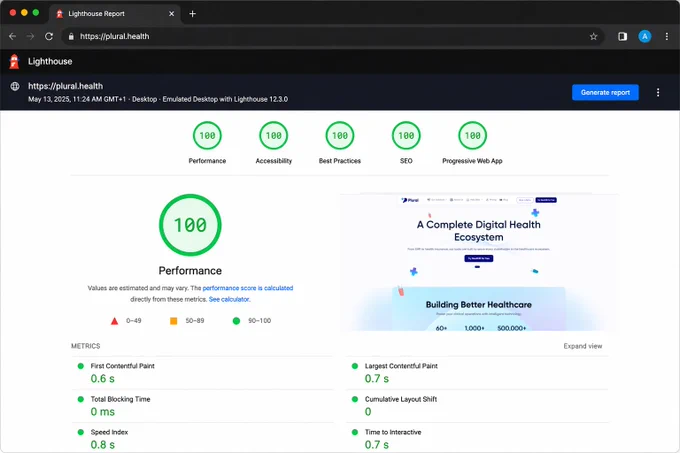Open Lighthouse report tools three-dot menu
Screen dimensions: 680x453
[x=658, y=92]
